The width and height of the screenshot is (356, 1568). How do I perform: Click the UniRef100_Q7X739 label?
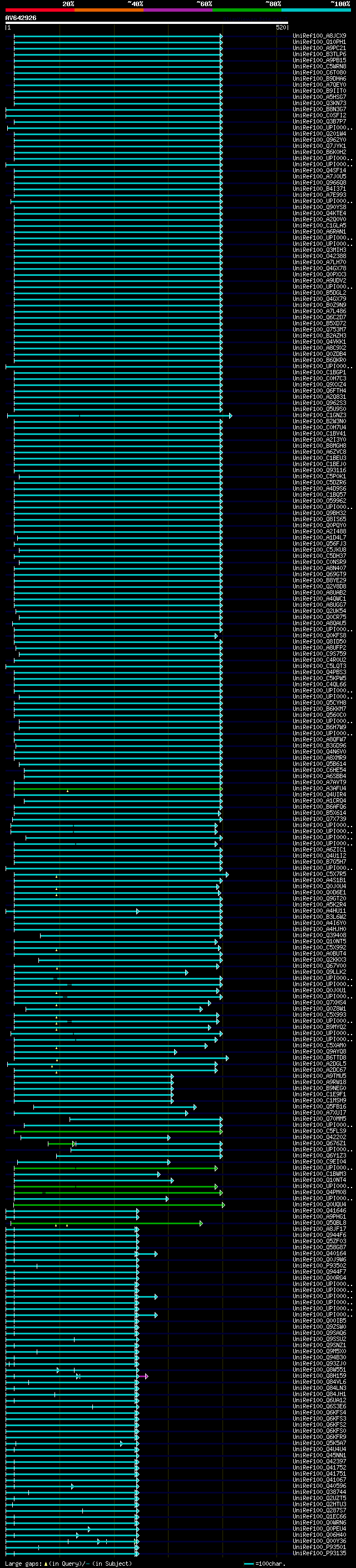click(319, 819)
